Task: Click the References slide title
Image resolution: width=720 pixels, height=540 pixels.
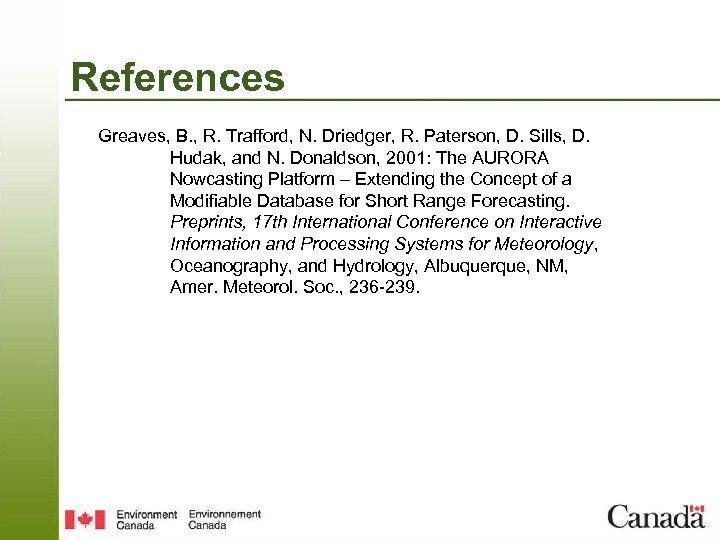Action: pyautogui.click(x=178, y=77)
